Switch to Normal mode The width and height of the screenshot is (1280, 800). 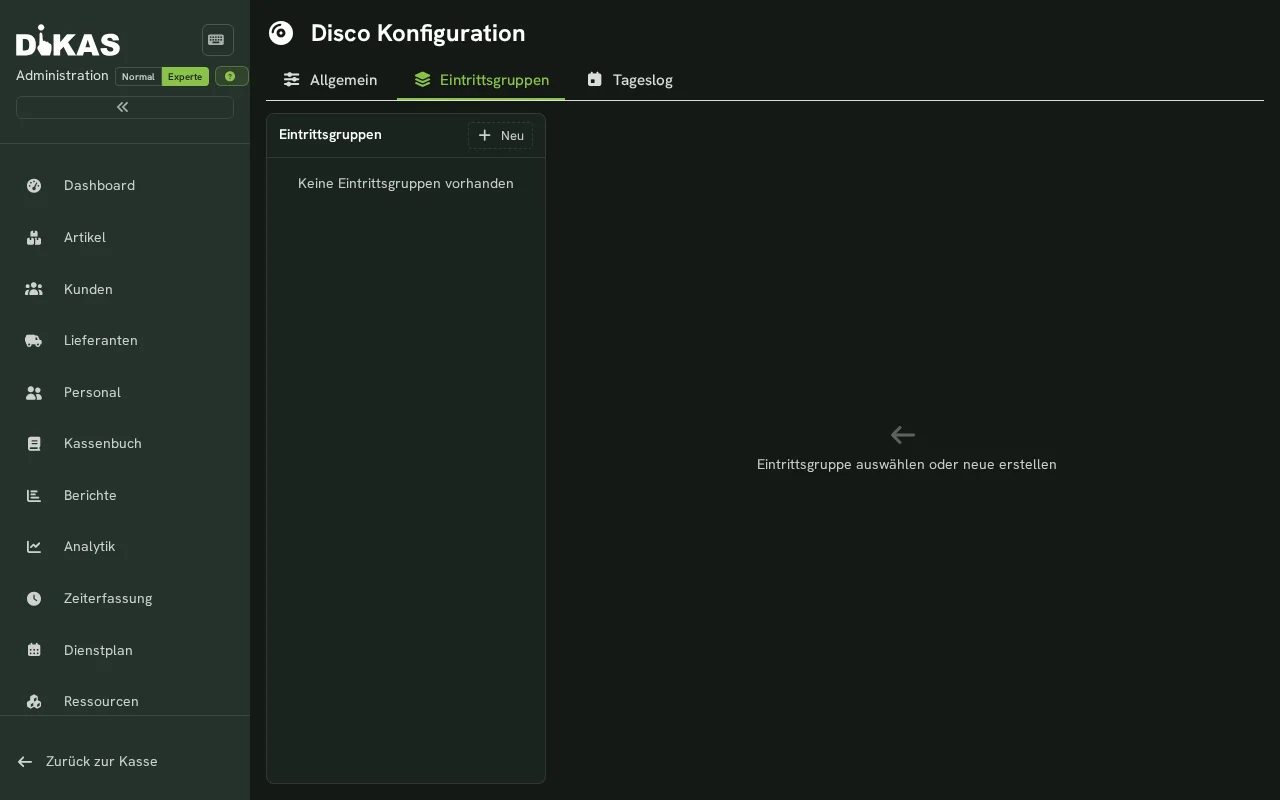(138, 77)
